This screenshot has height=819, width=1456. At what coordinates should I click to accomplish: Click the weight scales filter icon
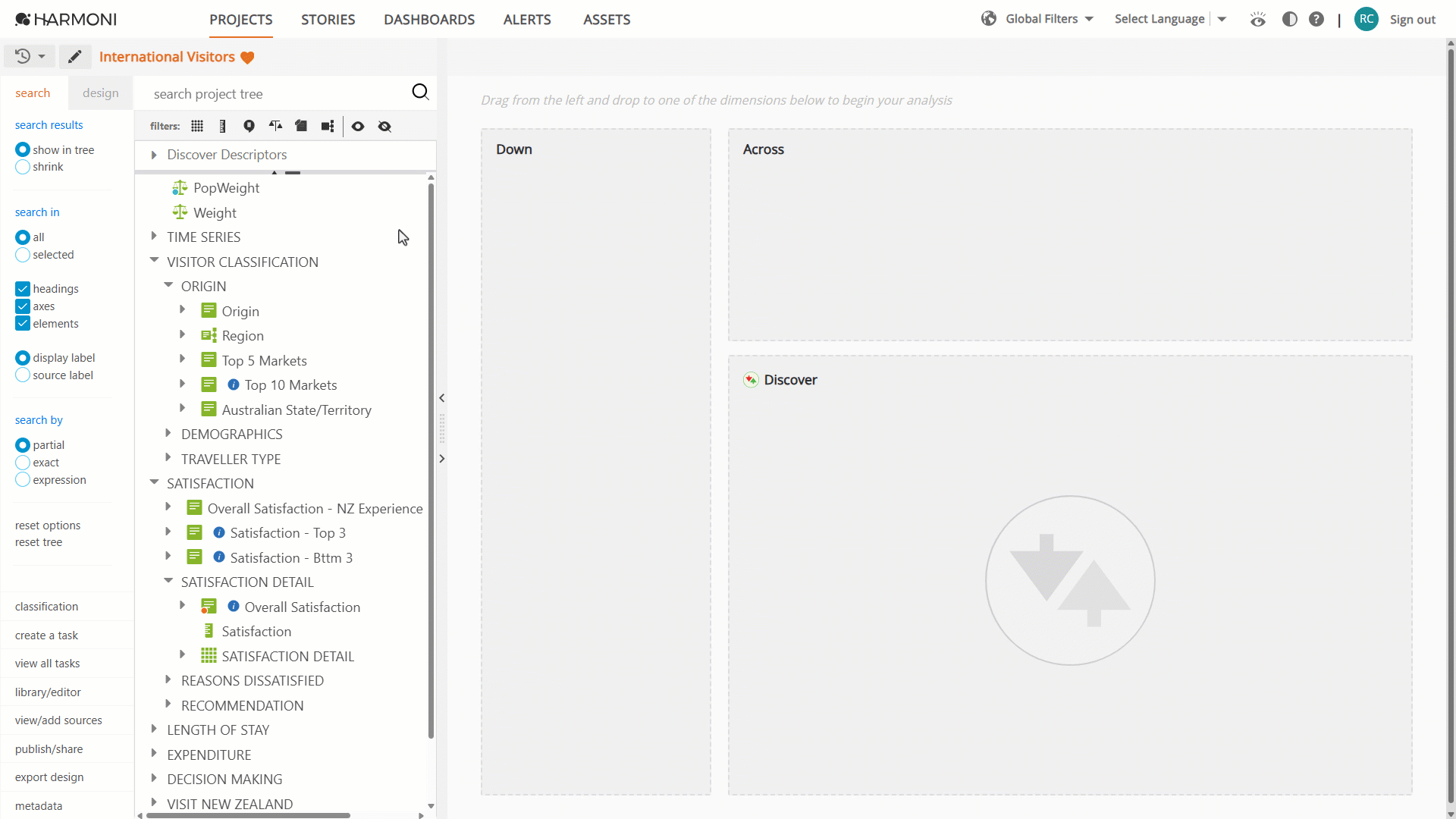coord(275,126)
